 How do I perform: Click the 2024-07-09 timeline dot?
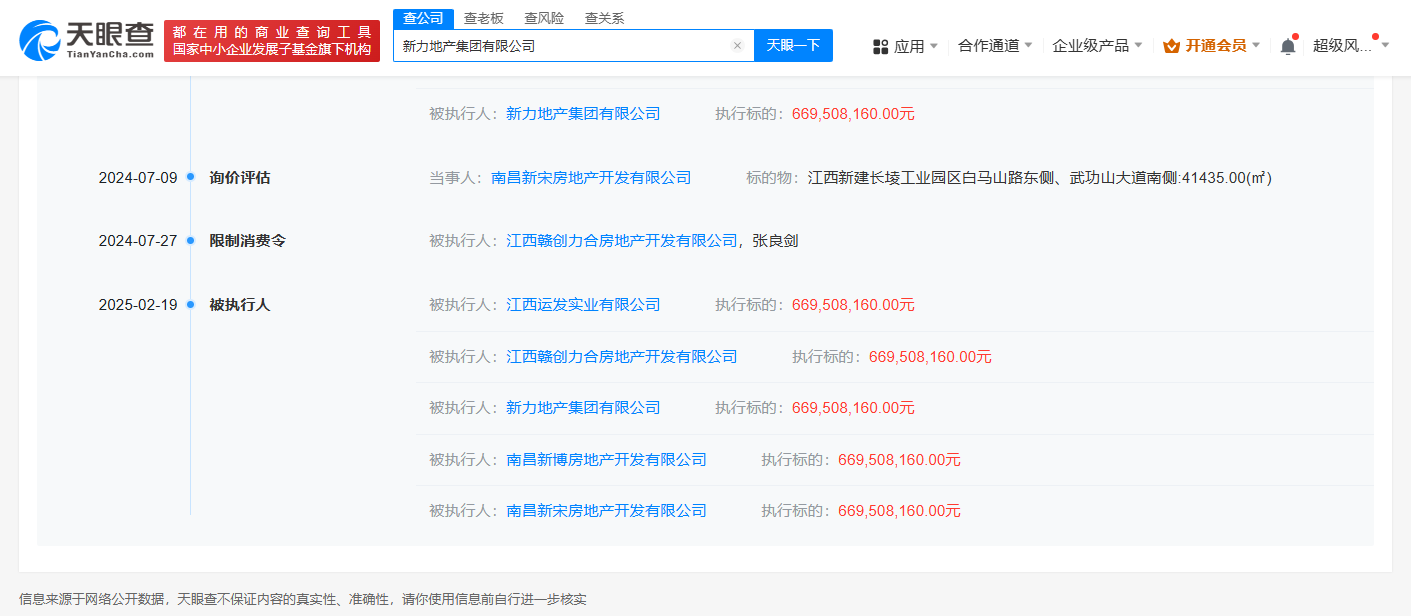[x=190, y=178]
